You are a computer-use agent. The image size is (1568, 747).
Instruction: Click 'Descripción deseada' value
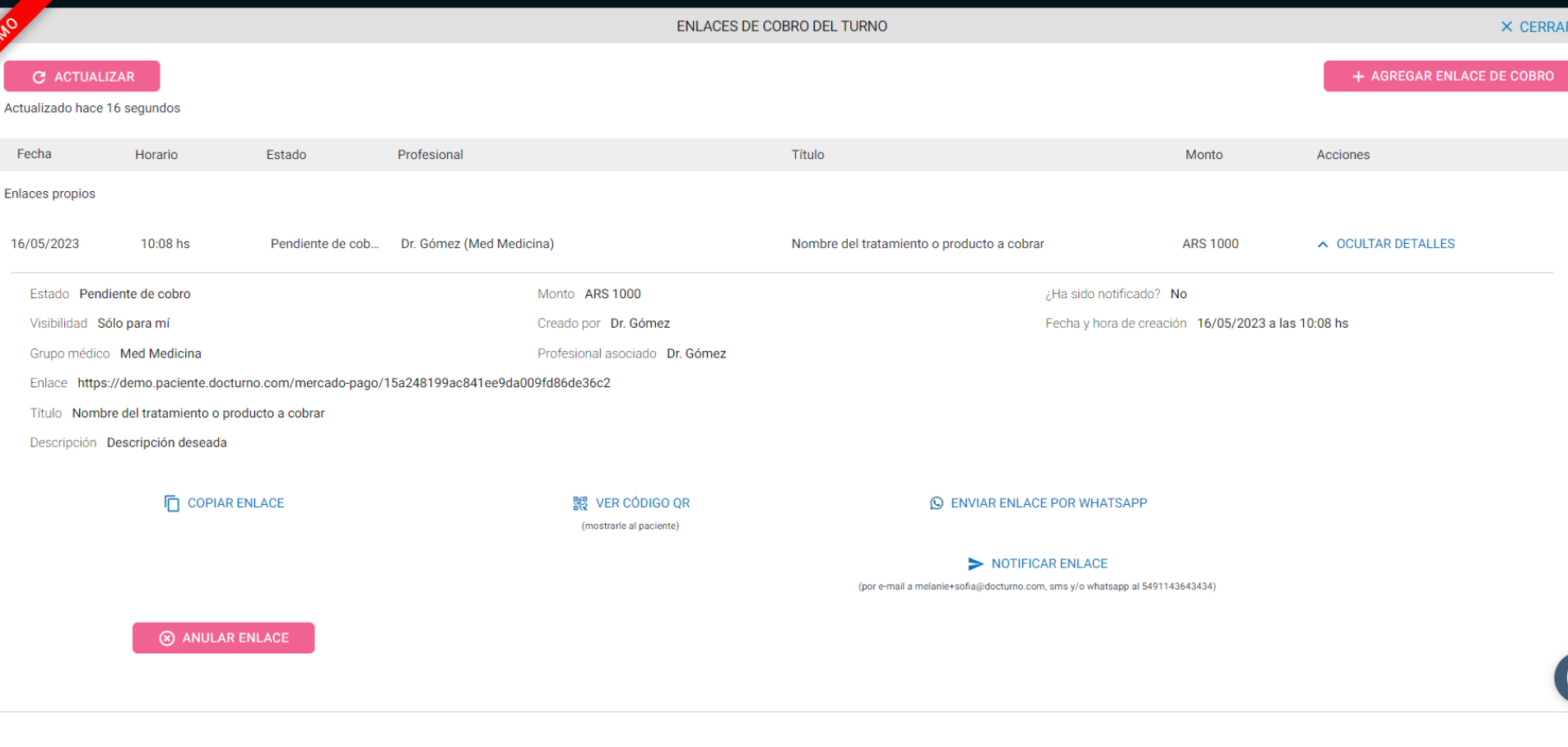pos(167,443)
